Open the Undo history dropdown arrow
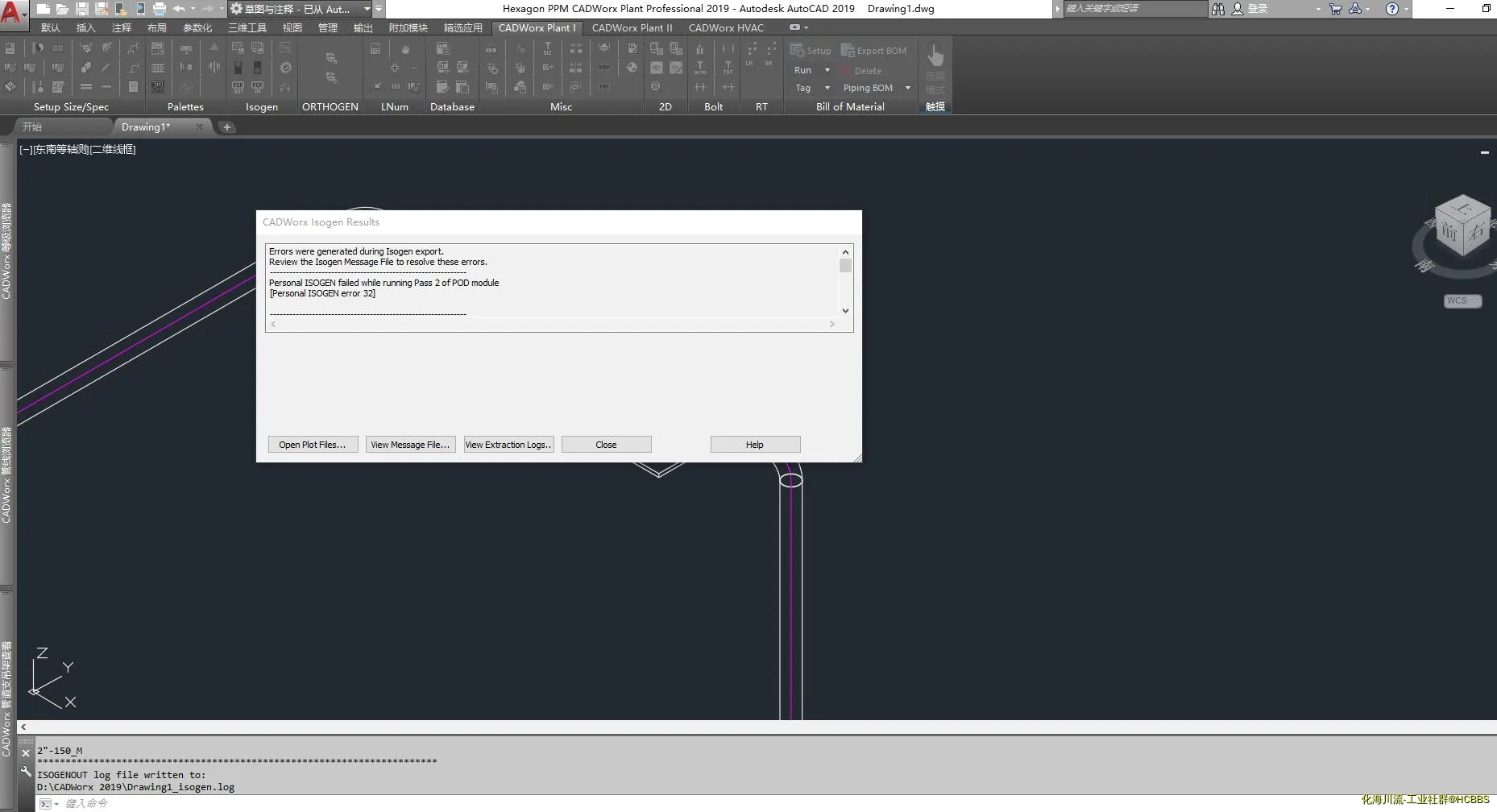 coord(193,9)
